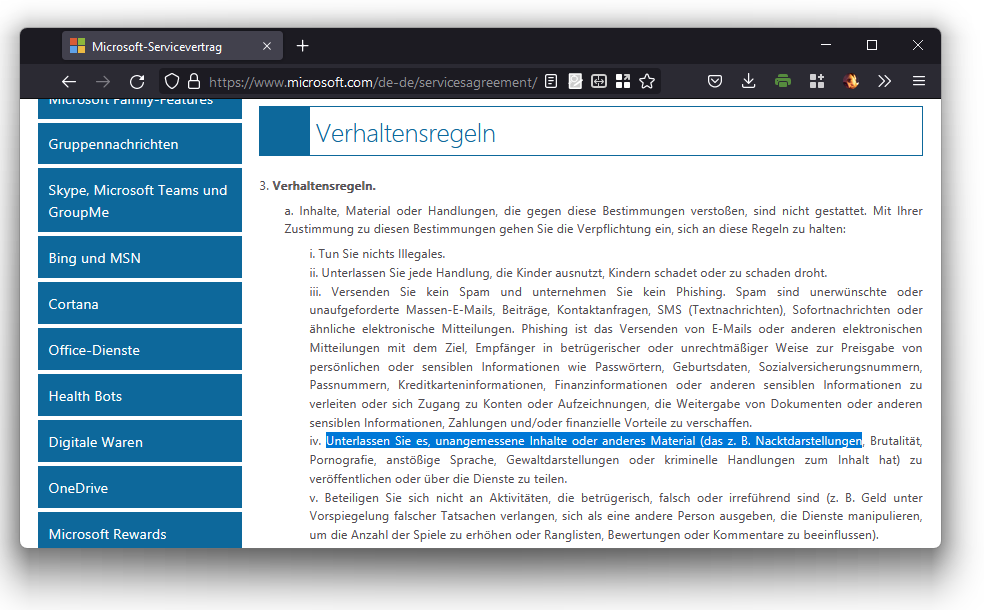Viewport: 984px width, 610px height.
Task: Click the URL address field
Action: pyautogui.click(x=370, y=82)
